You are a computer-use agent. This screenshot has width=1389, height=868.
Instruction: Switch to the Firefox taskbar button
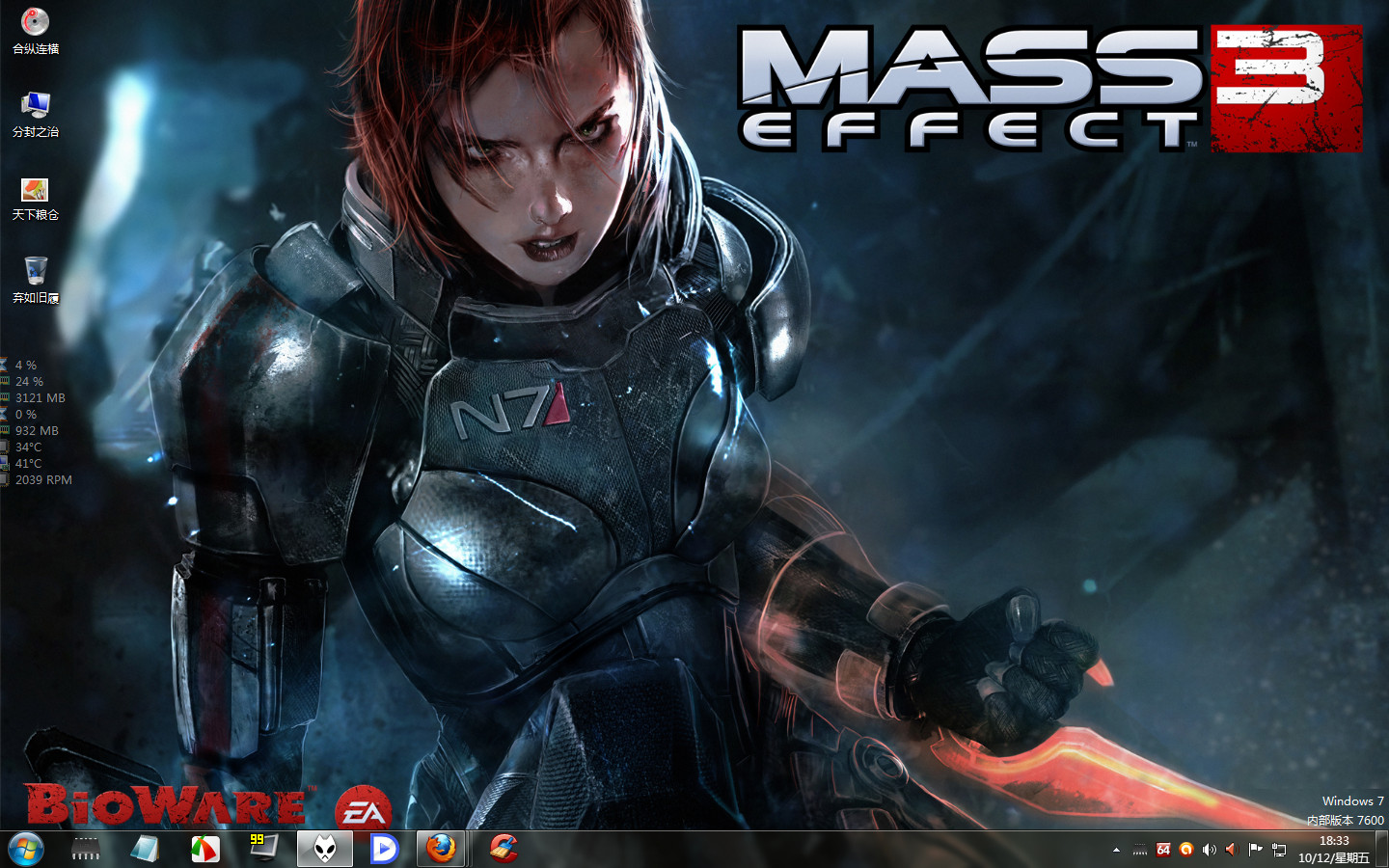tap(442, 849)
